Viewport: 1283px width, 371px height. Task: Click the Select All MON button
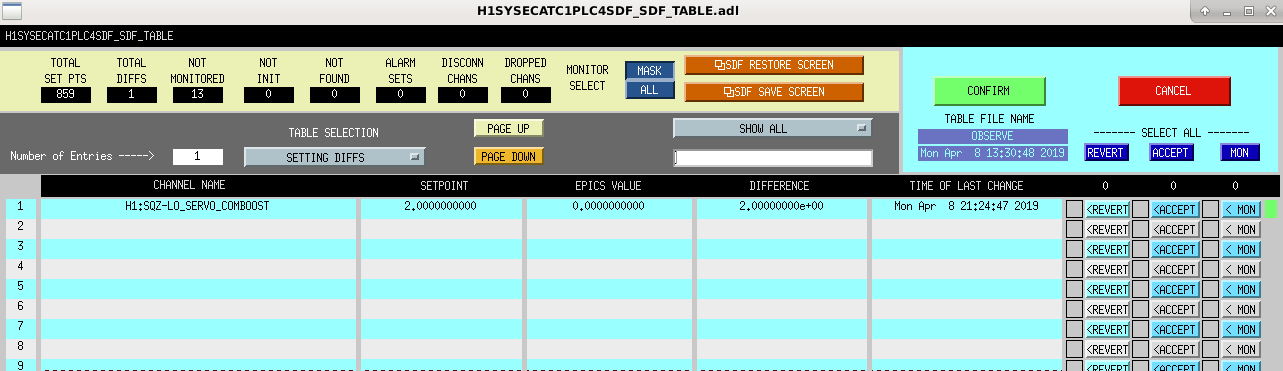click(1239, 153)
